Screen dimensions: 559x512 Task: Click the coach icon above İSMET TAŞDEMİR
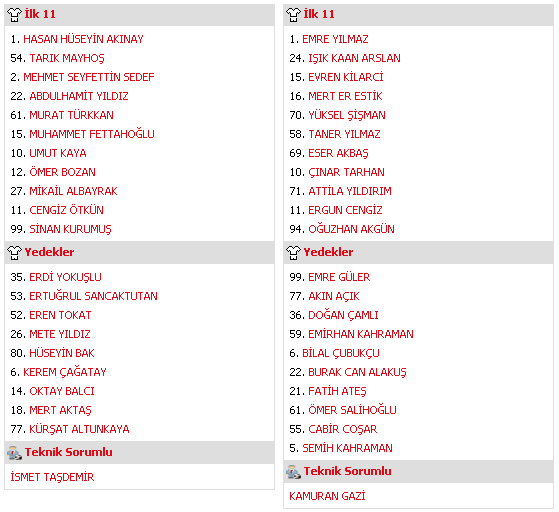(14, 452)
